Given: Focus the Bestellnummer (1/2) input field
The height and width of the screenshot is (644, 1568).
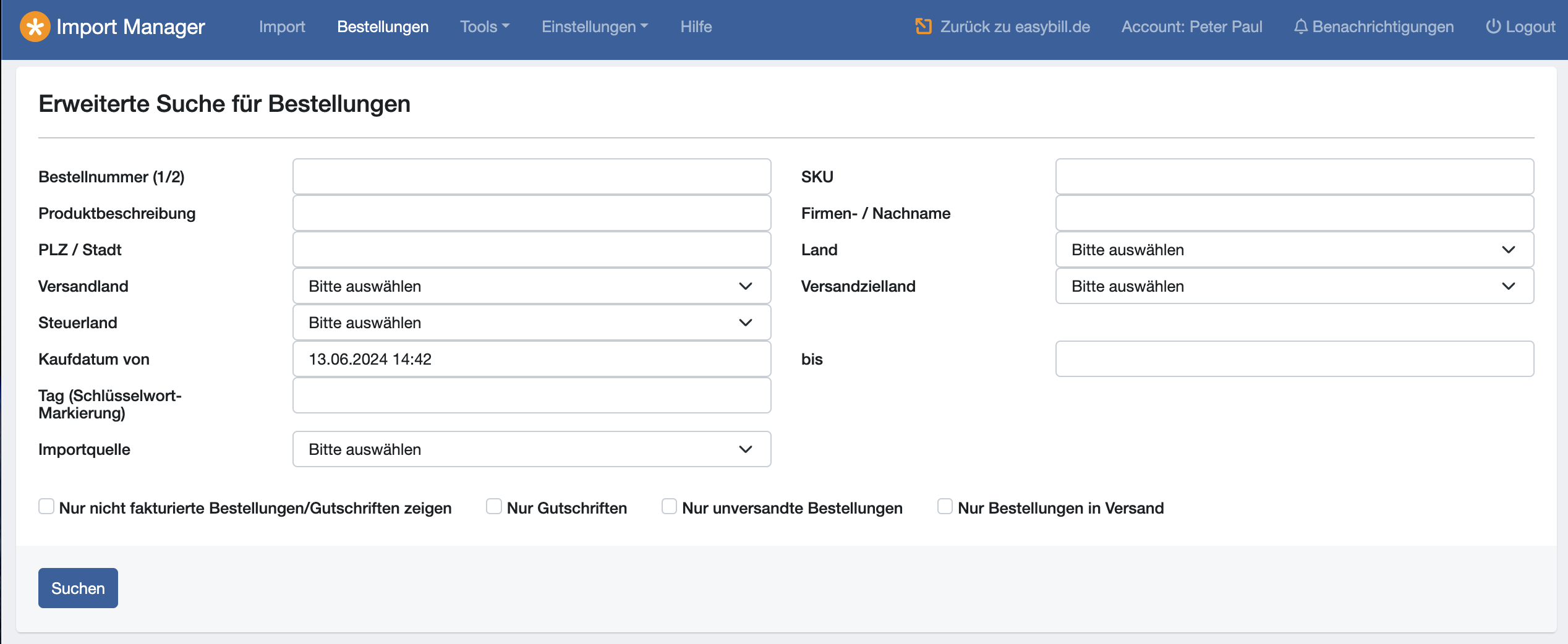Looking at the screenshot, I should tap(532, 177).
